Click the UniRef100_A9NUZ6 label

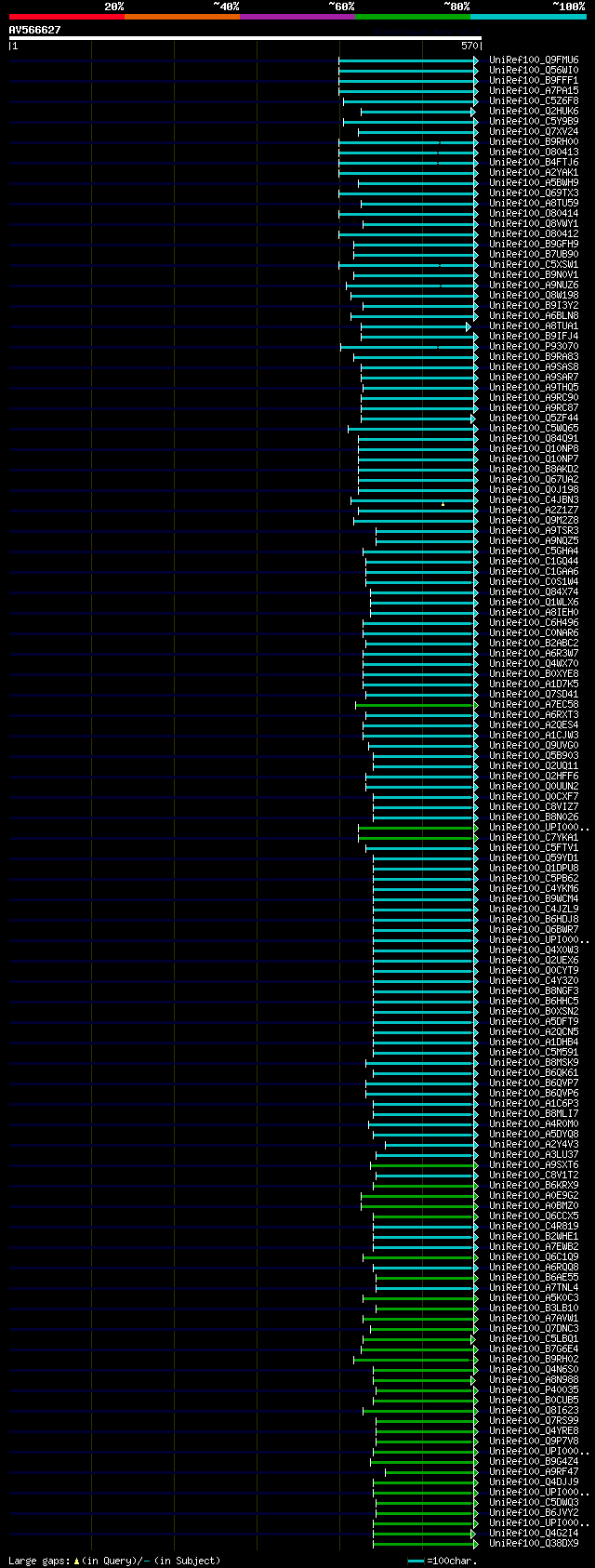click(534, 285)
